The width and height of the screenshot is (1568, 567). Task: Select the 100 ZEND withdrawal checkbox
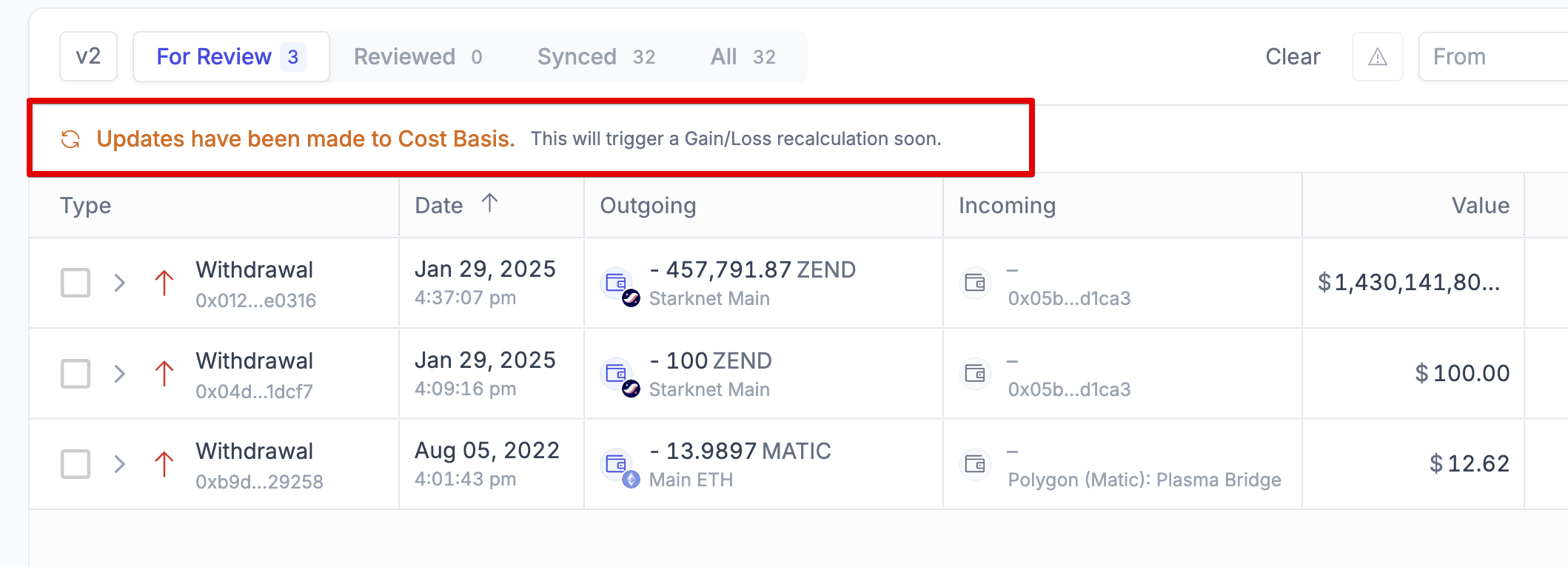(x=76, y=374)
